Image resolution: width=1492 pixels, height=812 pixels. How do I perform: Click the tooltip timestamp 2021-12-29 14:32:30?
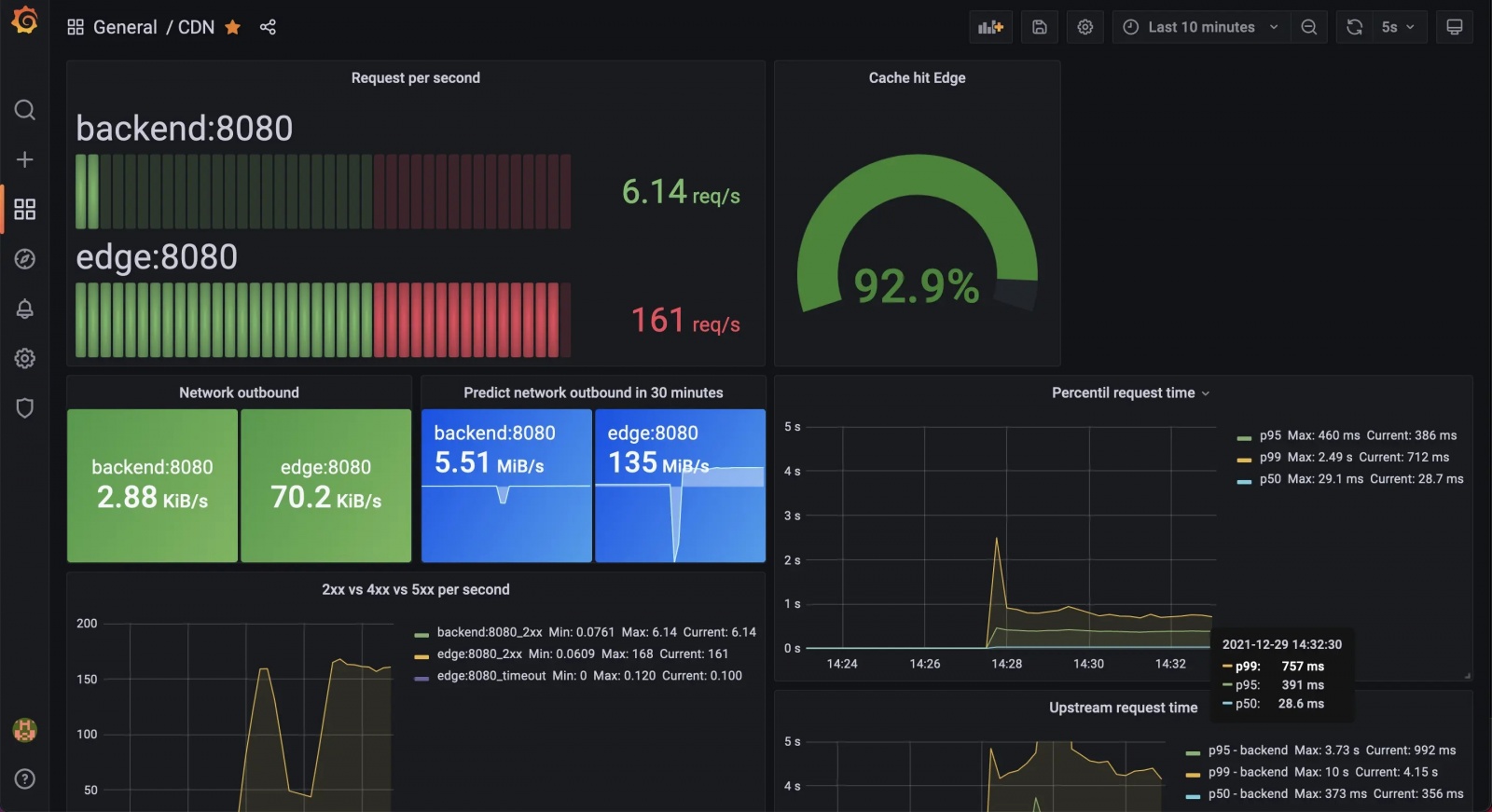point(1282,645)
